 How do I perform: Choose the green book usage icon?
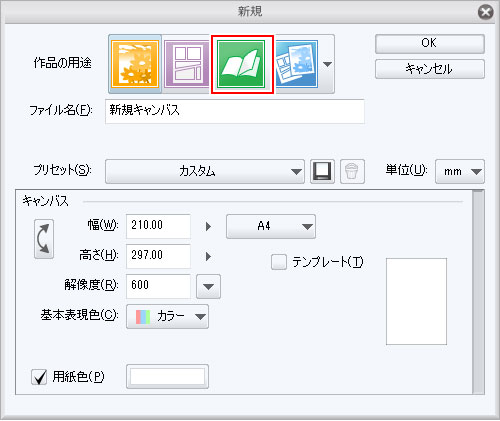pos(241,64)
